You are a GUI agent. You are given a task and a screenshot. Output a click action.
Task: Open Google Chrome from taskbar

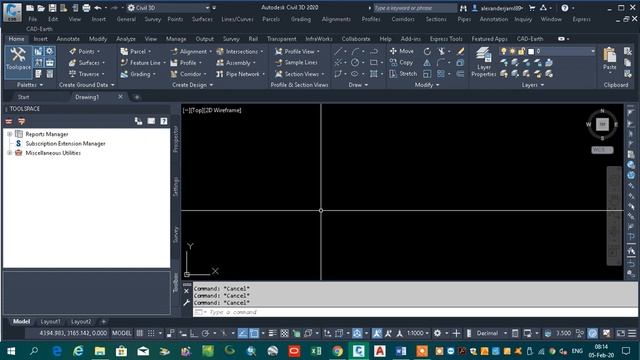(x=338, y=351)
